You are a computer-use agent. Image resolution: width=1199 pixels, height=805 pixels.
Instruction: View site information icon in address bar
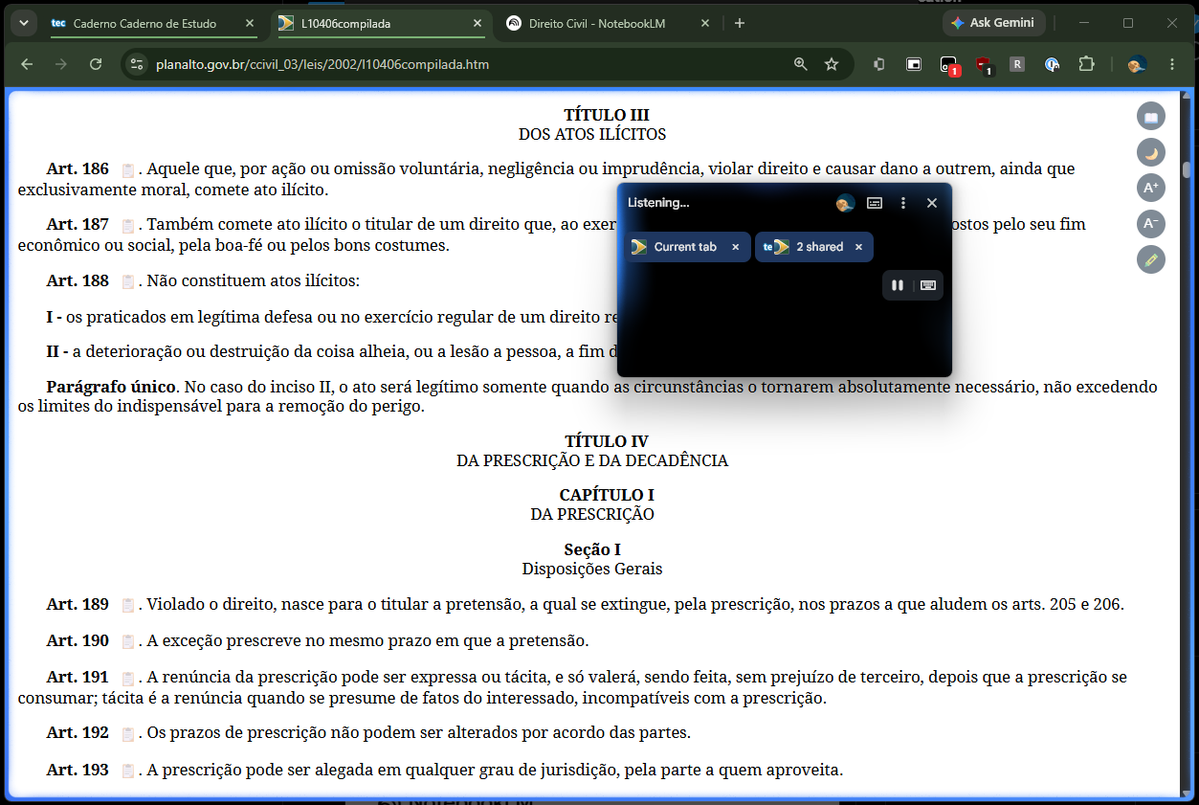coord(137,64)
